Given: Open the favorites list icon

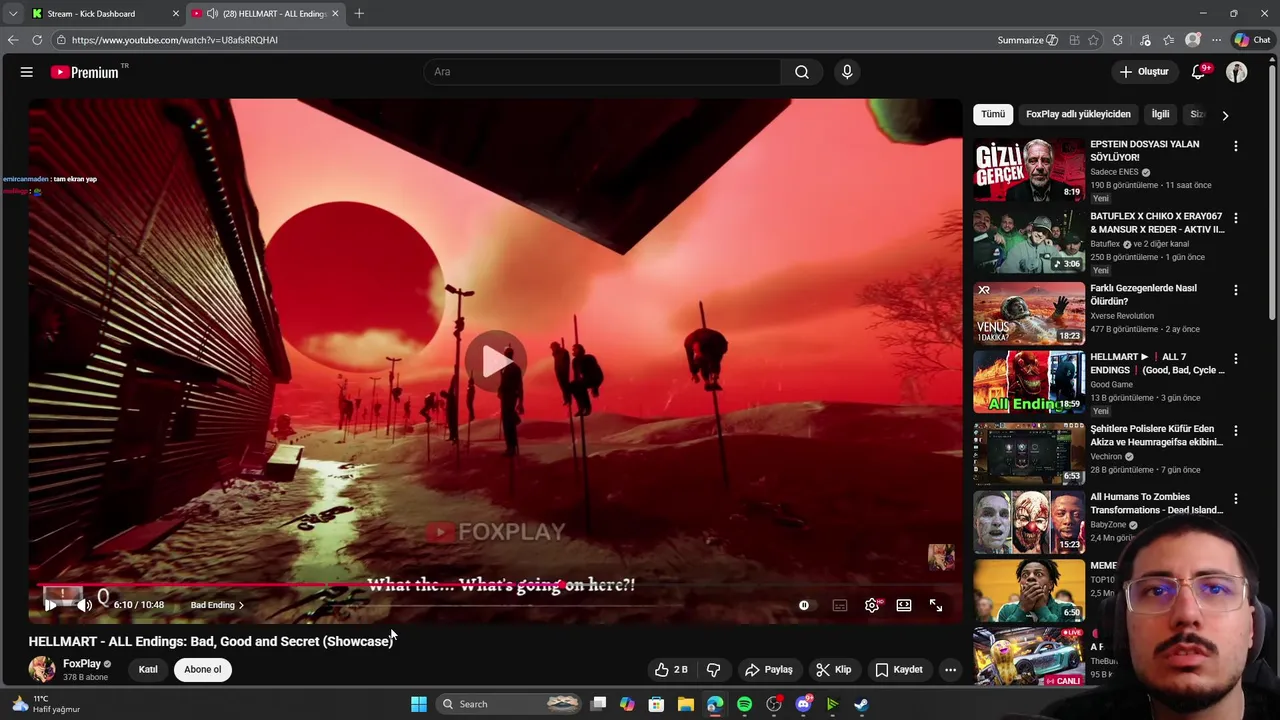Looking at the screenshot, I should pos(1168,40).
